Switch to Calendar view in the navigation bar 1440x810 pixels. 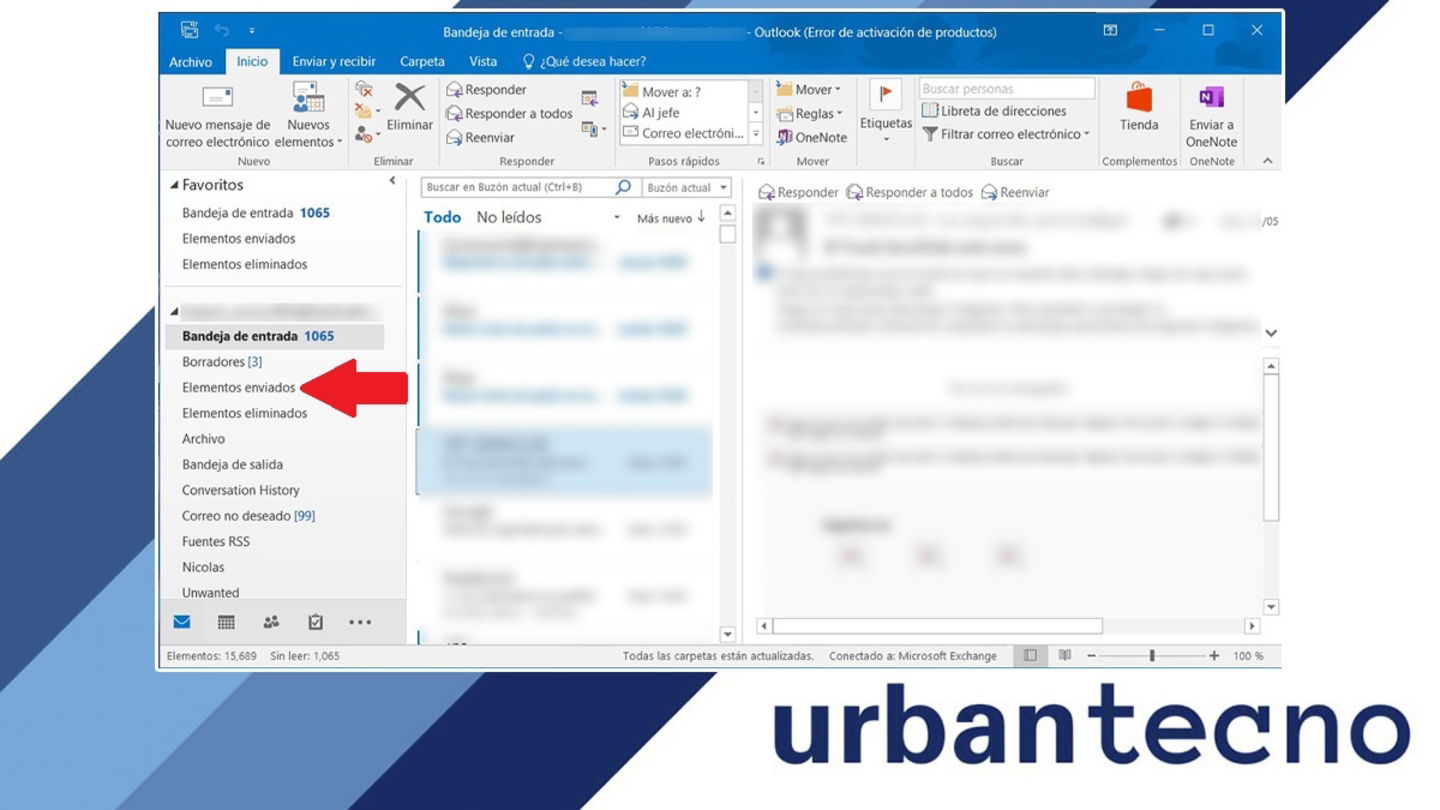tap(227, 622)
